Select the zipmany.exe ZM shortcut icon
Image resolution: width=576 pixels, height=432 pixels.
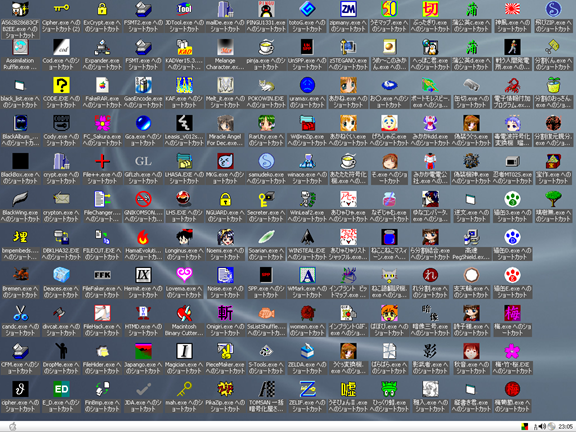click(348, 9)
